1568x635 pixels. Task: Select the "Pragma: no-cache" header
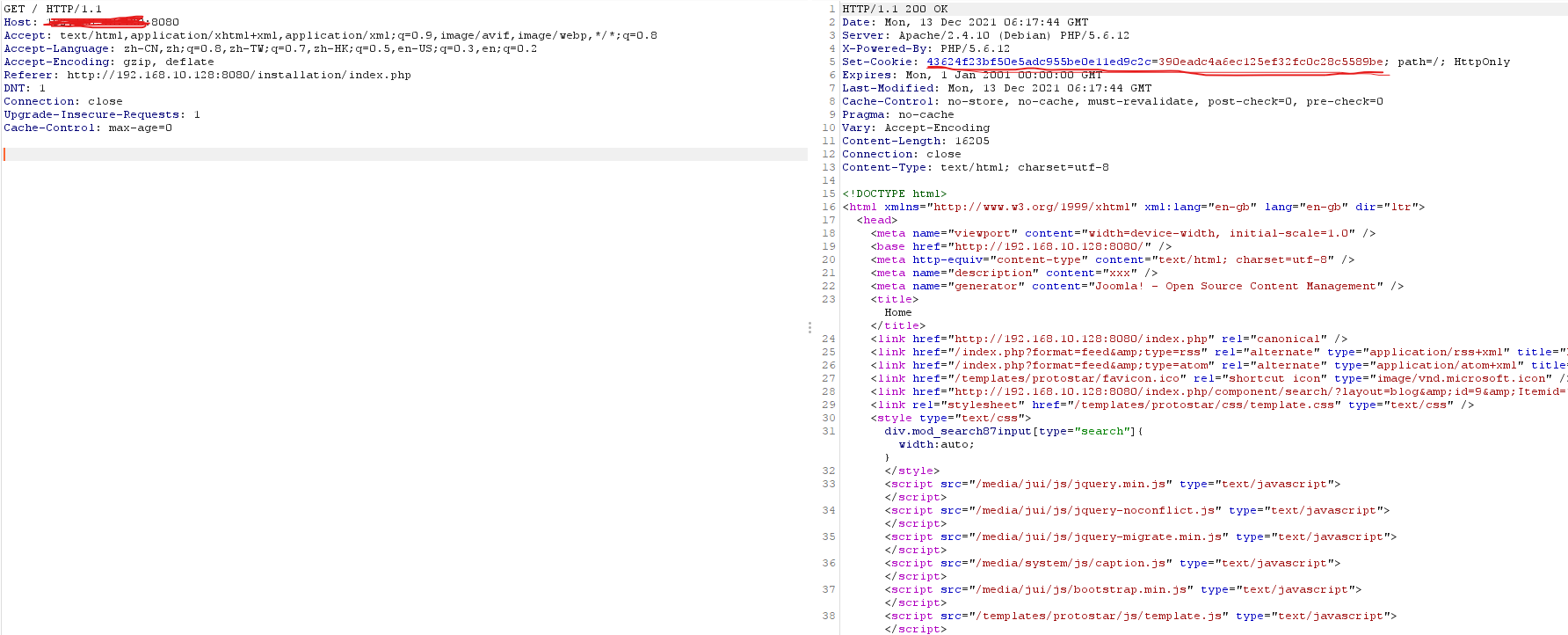[898, 114]
